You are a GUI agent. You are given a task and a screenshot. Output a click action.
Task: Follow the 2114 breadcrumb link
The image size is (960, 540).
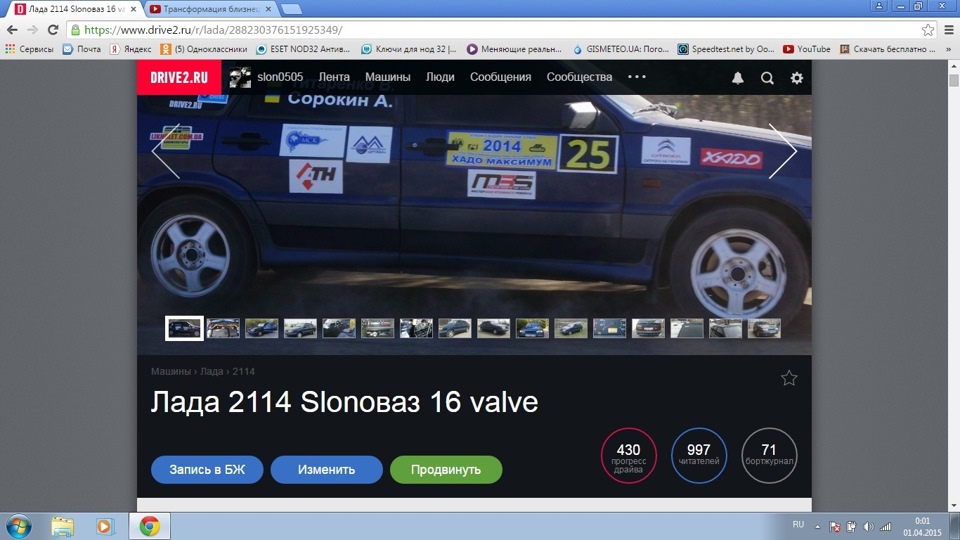click(x=243, y=372)
